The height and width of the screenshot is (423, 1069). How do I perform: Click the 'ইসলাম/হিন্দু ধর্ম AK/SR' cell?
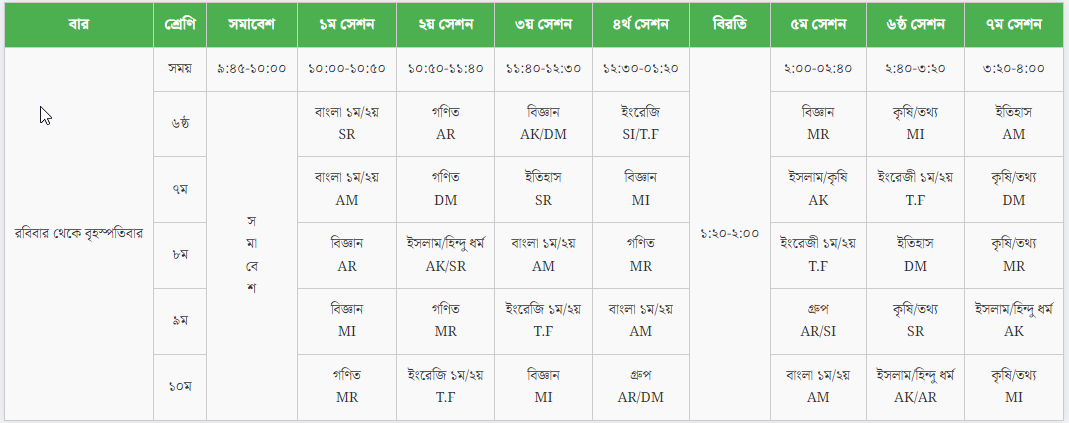coord(445,254)
